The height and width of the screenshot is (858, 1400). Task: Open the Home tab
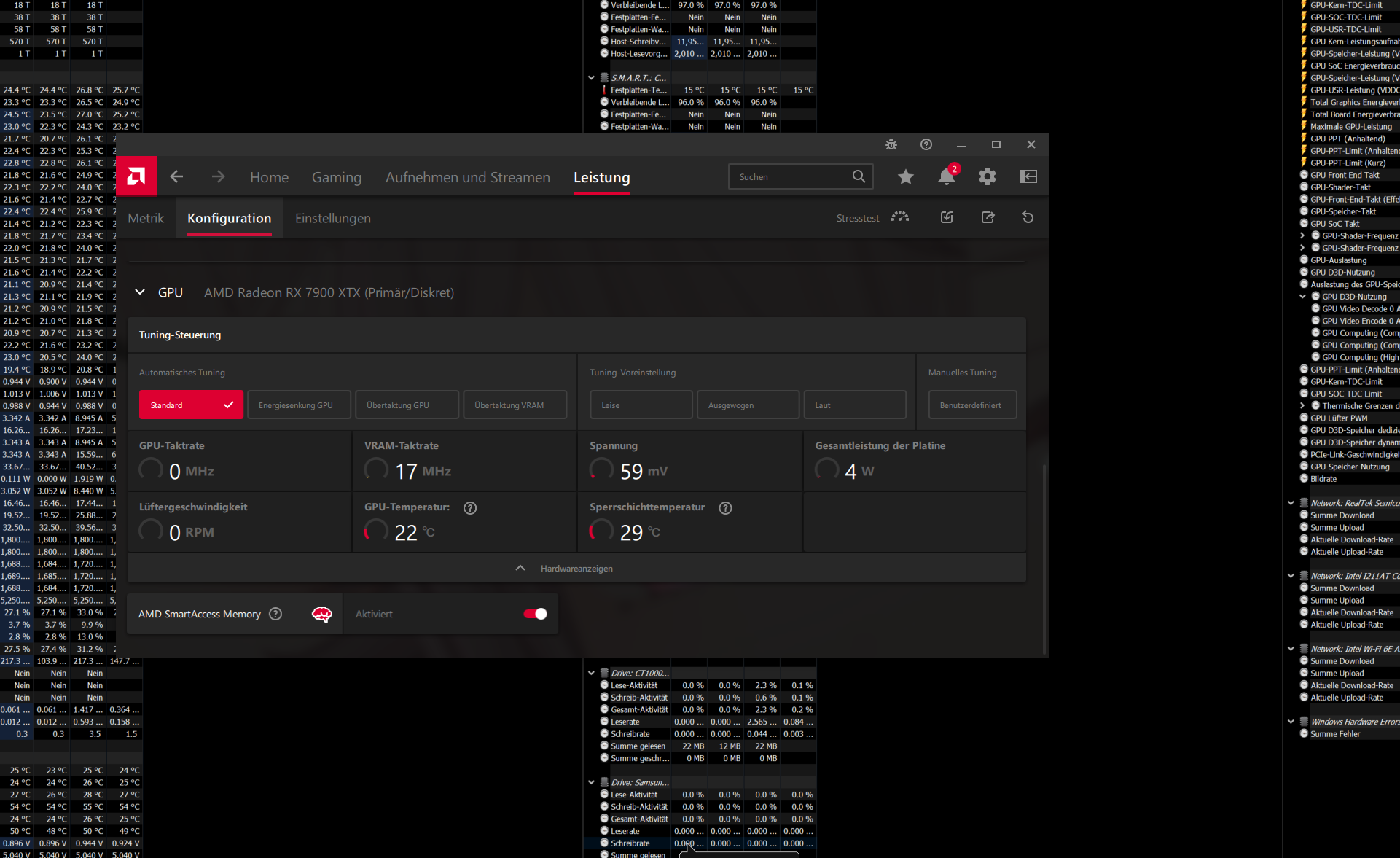click(269, 177)
